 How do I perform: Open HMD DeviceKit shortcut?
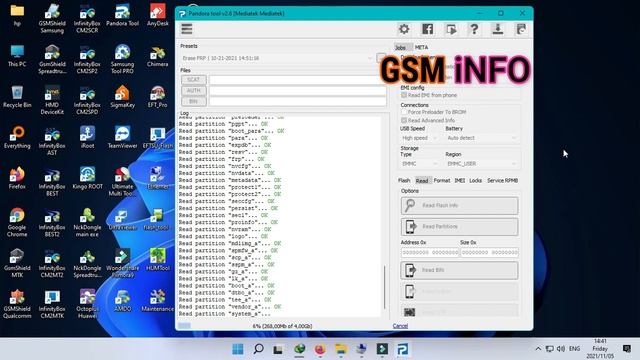pos(52,100)
